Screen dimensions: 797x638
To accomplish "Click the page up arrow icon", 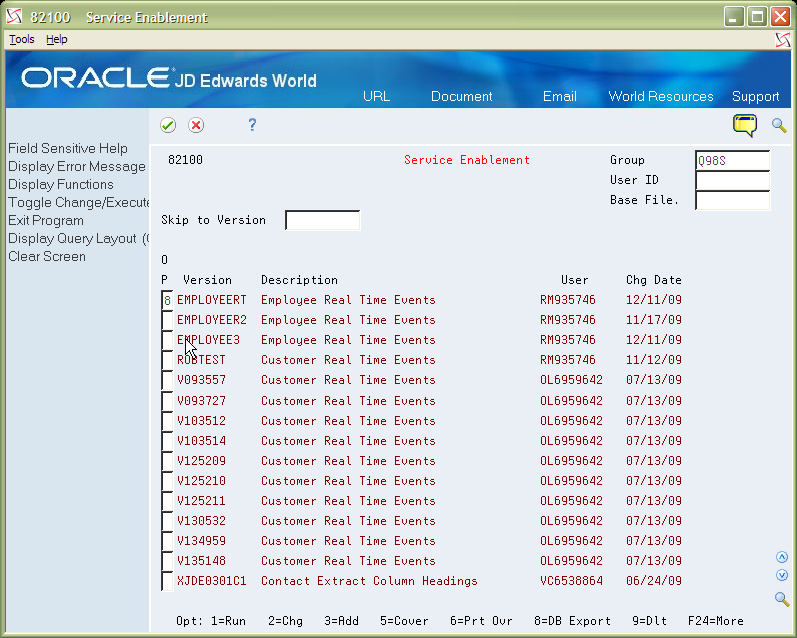I will point(782,557).
